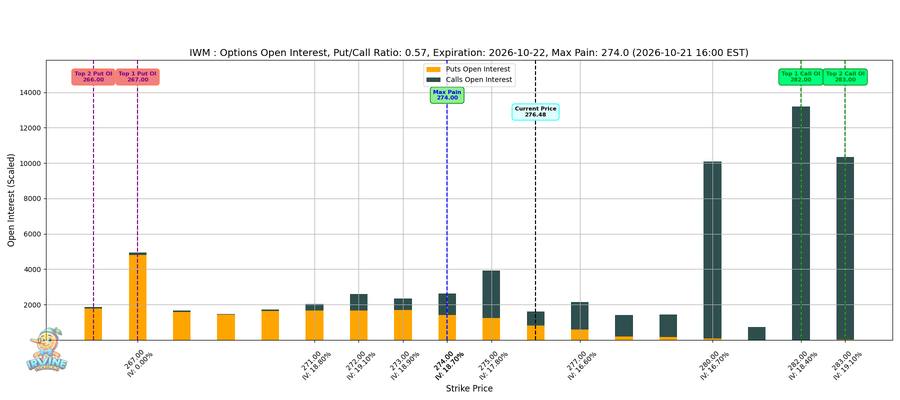Click the stacked bar at strike 275.00
Screen dimensions: 900x400
coord(491,305)
